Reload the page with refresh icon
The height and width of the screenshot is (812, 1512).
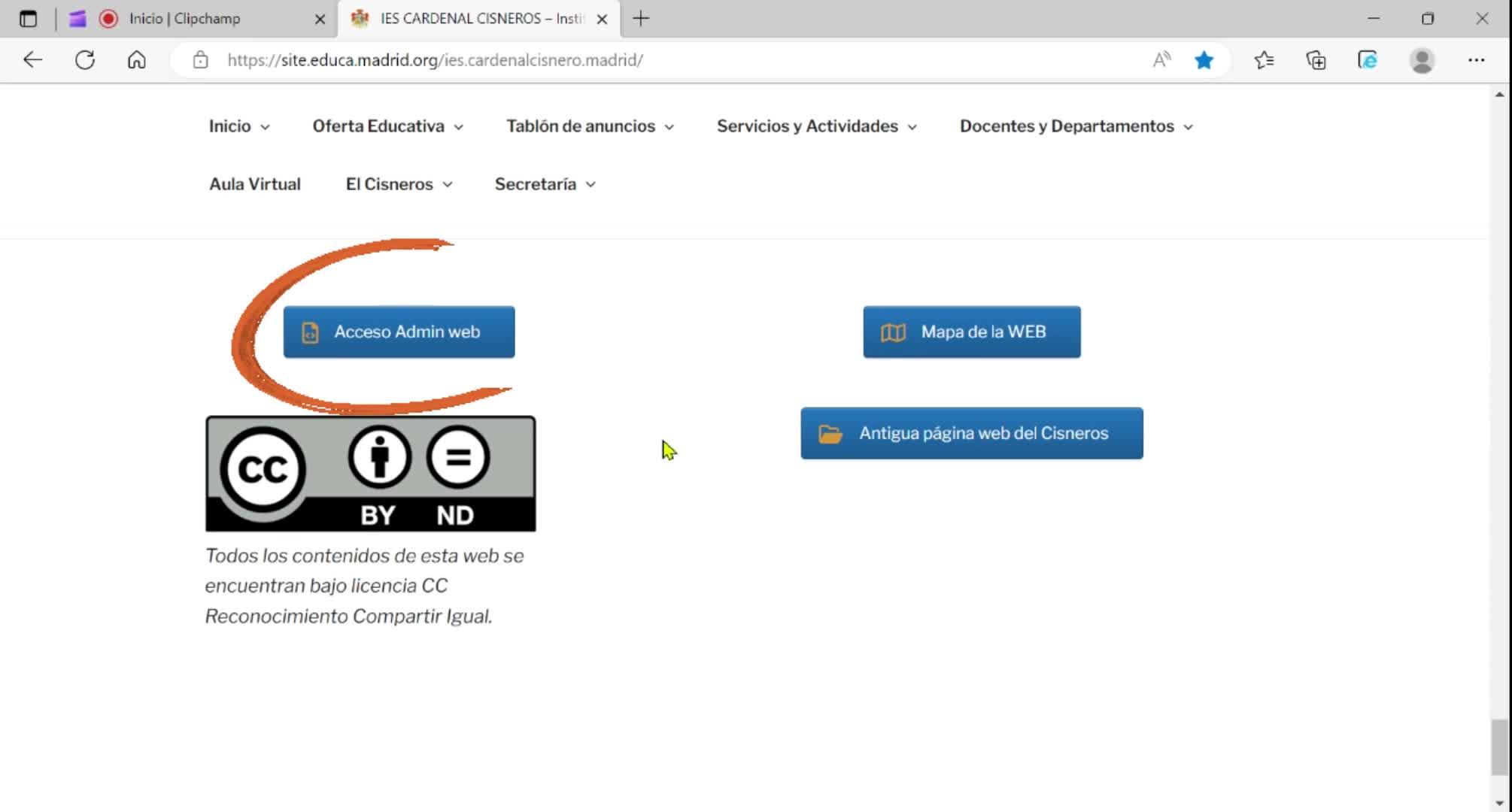tap(85, 60)
